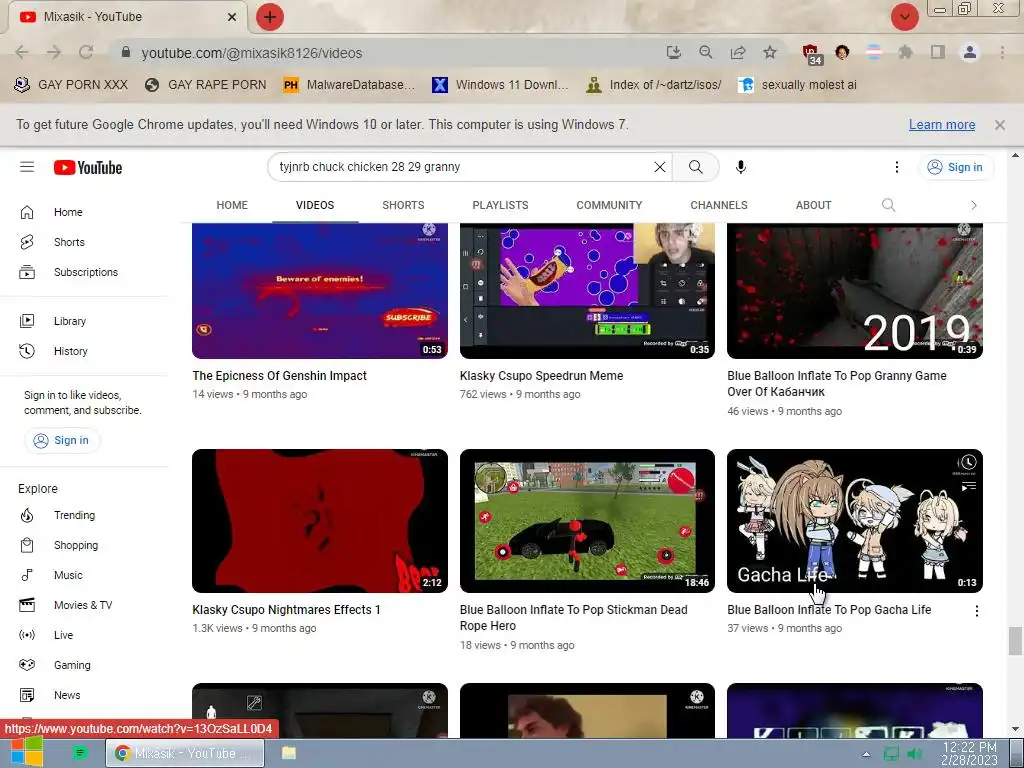Select the VIDEOS tab

(315, 205)
